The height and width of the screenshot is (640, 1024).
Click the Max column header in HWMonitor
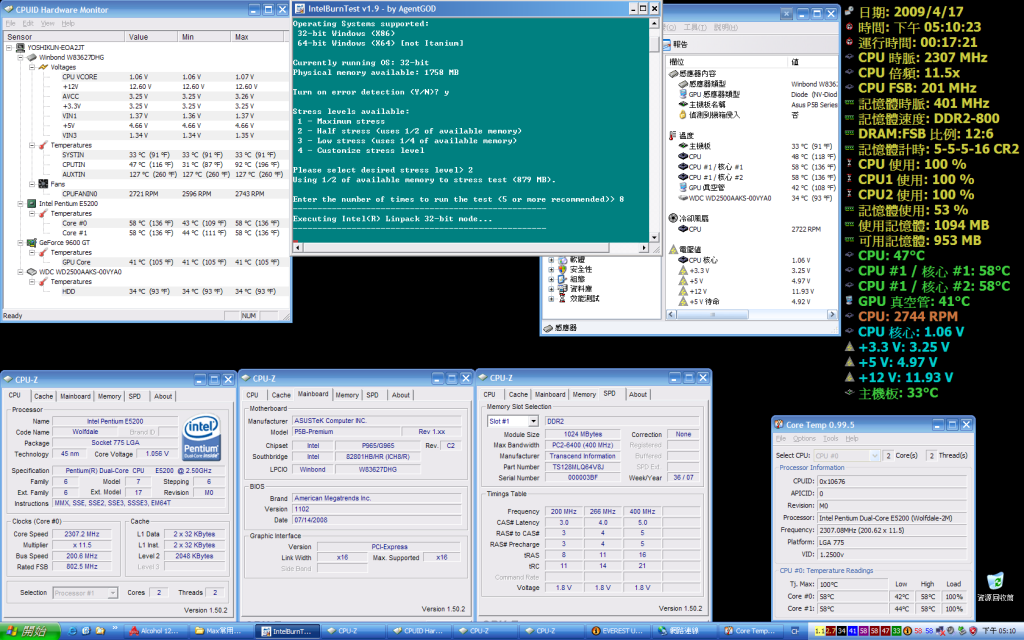coord(261,37)
